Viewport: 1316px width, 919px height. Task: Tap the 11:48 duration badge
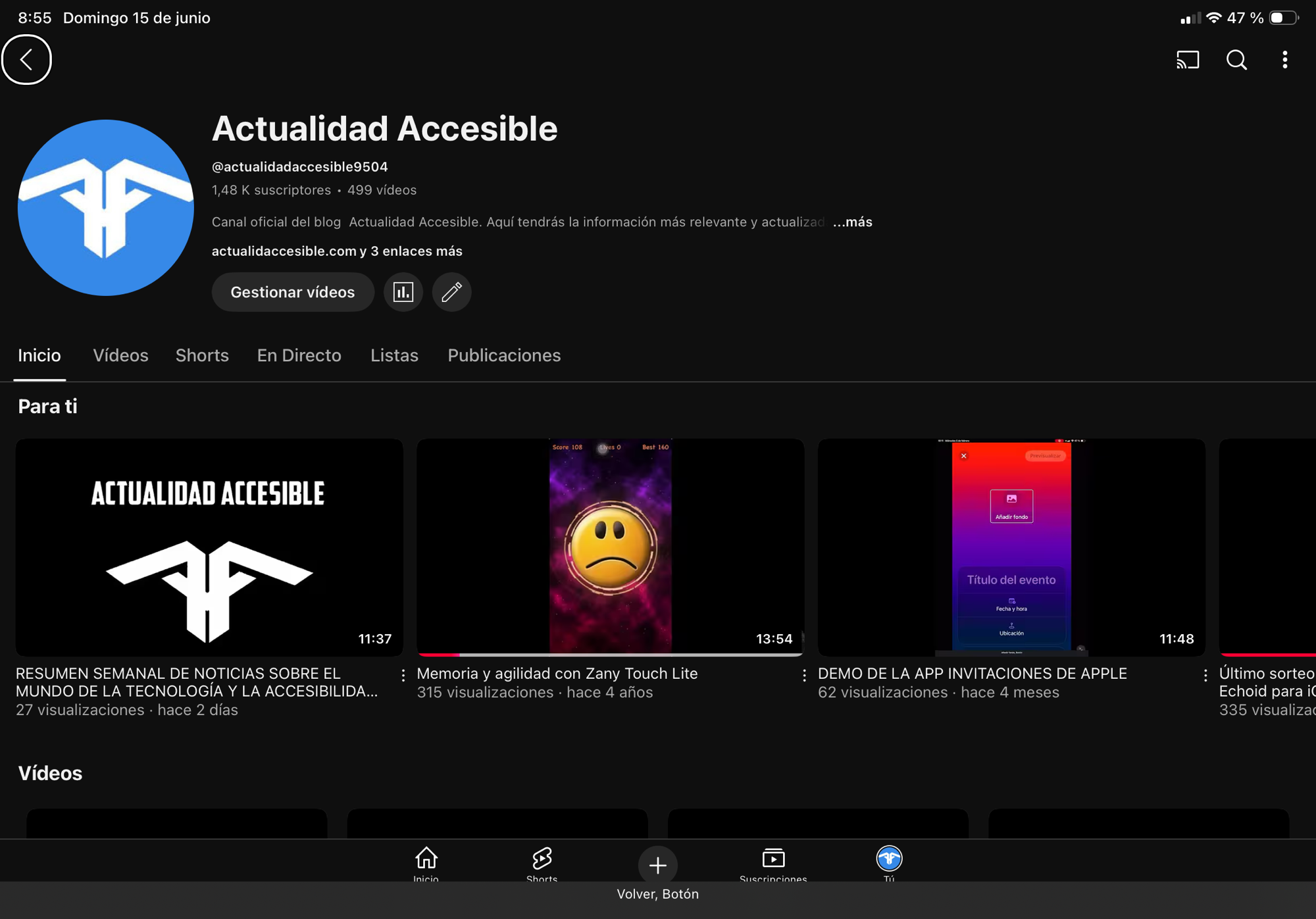point(1177,639)
